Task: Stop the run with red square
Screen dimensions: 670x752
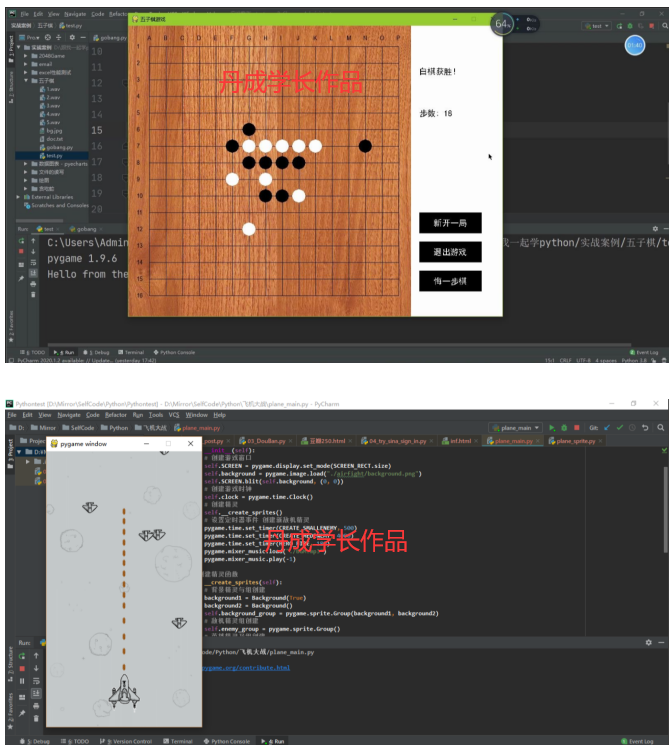Action: 22,669
